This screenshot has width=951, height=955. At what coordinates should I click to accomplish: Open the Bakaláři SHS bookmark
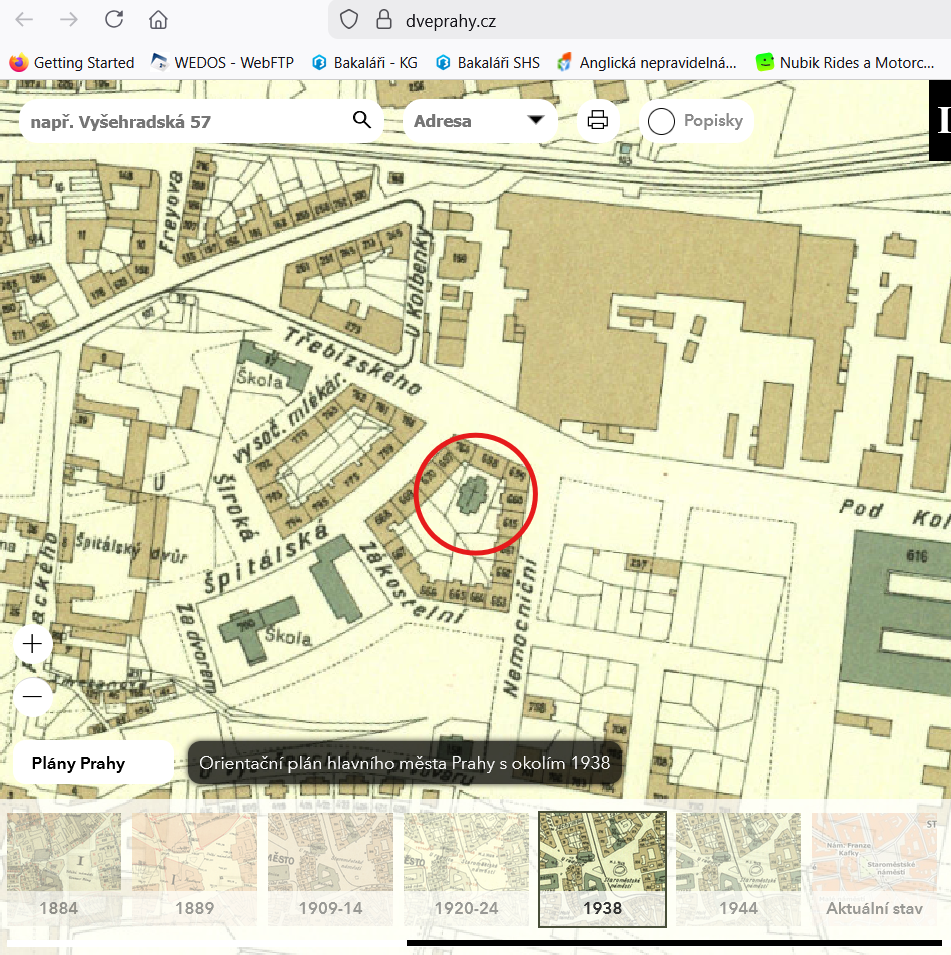(x=488, y=62)
